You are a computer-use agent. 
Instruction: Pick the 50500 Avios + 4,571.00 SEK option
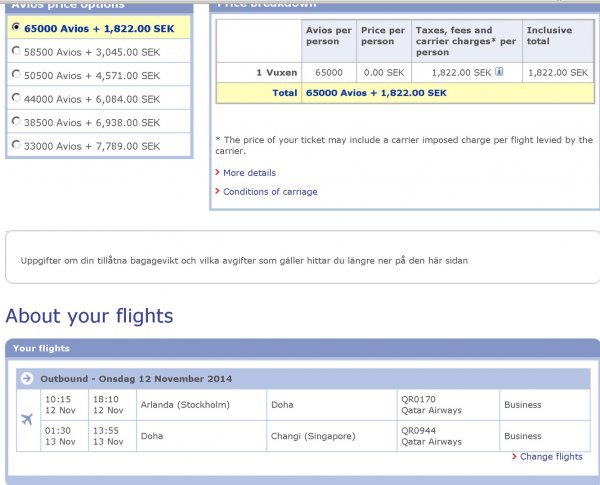(x=15, y=74)
